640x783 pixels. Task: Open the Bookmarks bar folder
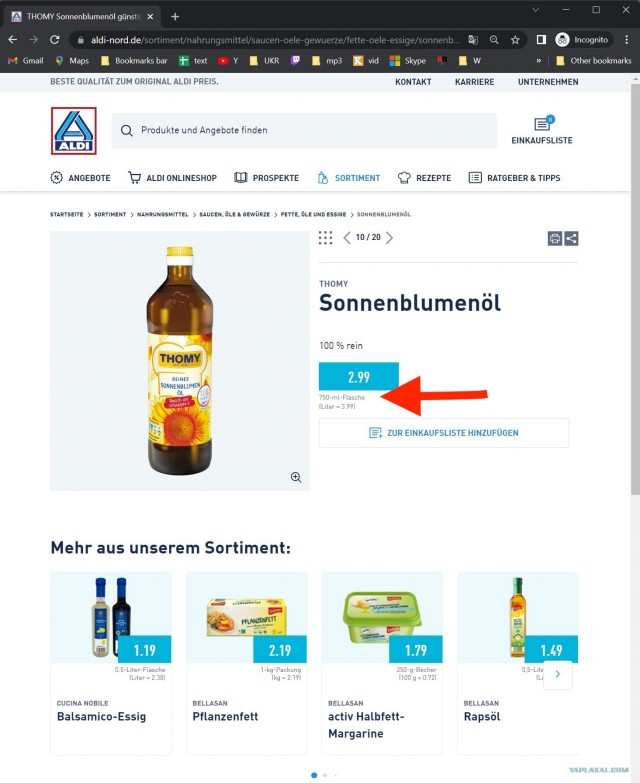(x=134, y=60)
